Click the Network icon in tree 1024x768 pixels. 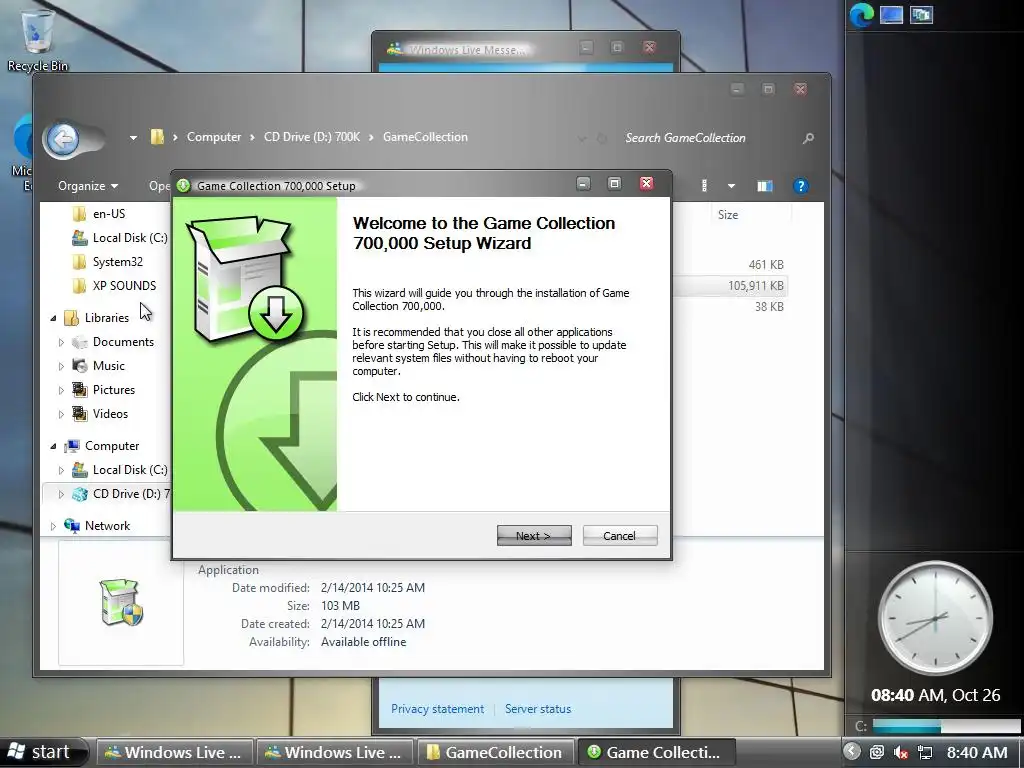pyautogui.click(x=71, y=526)
